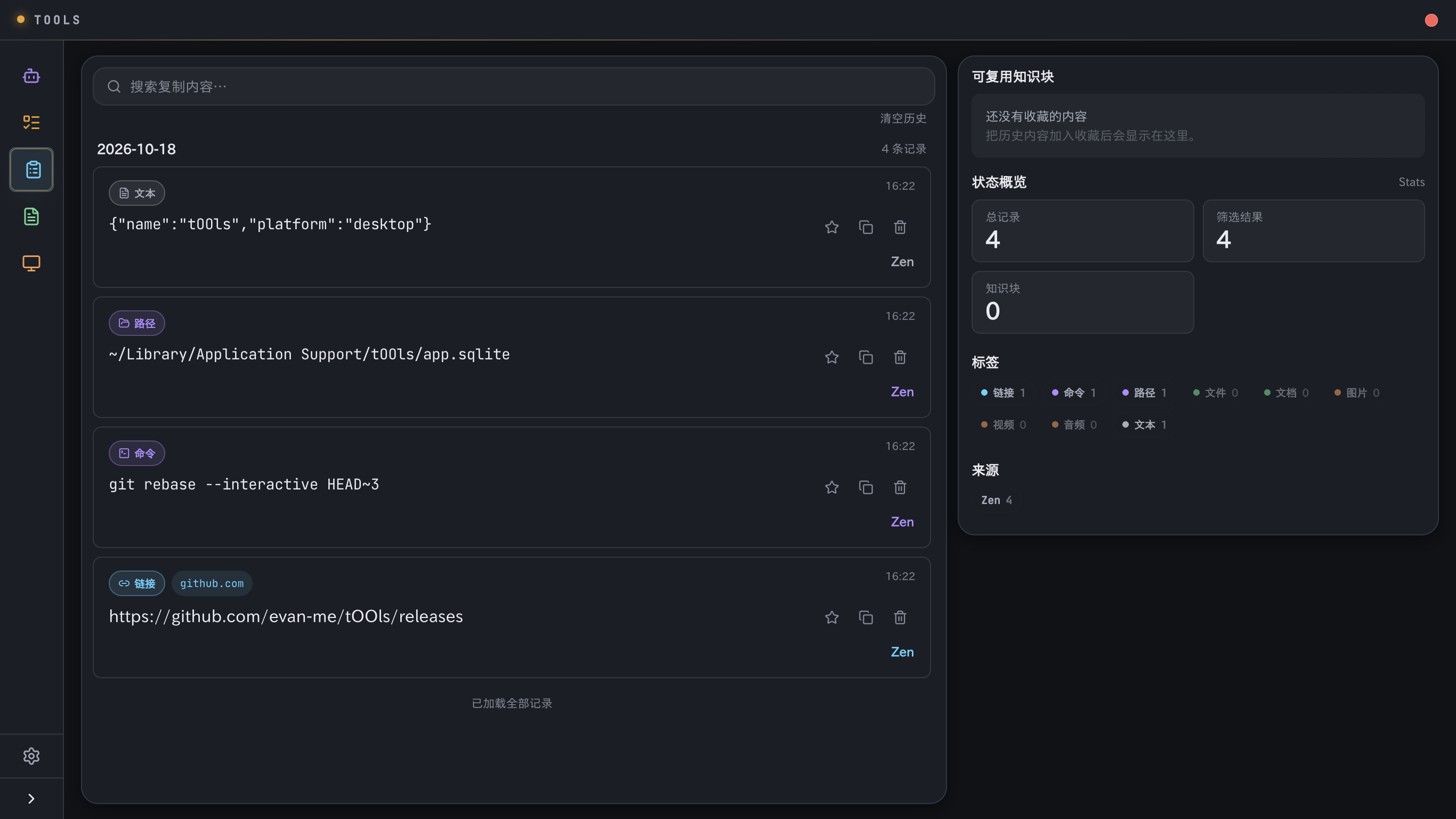Viewport: 1456px width, 819px height.
Task: Click the 文本 type badge on the first record
Action: point(137,193)
